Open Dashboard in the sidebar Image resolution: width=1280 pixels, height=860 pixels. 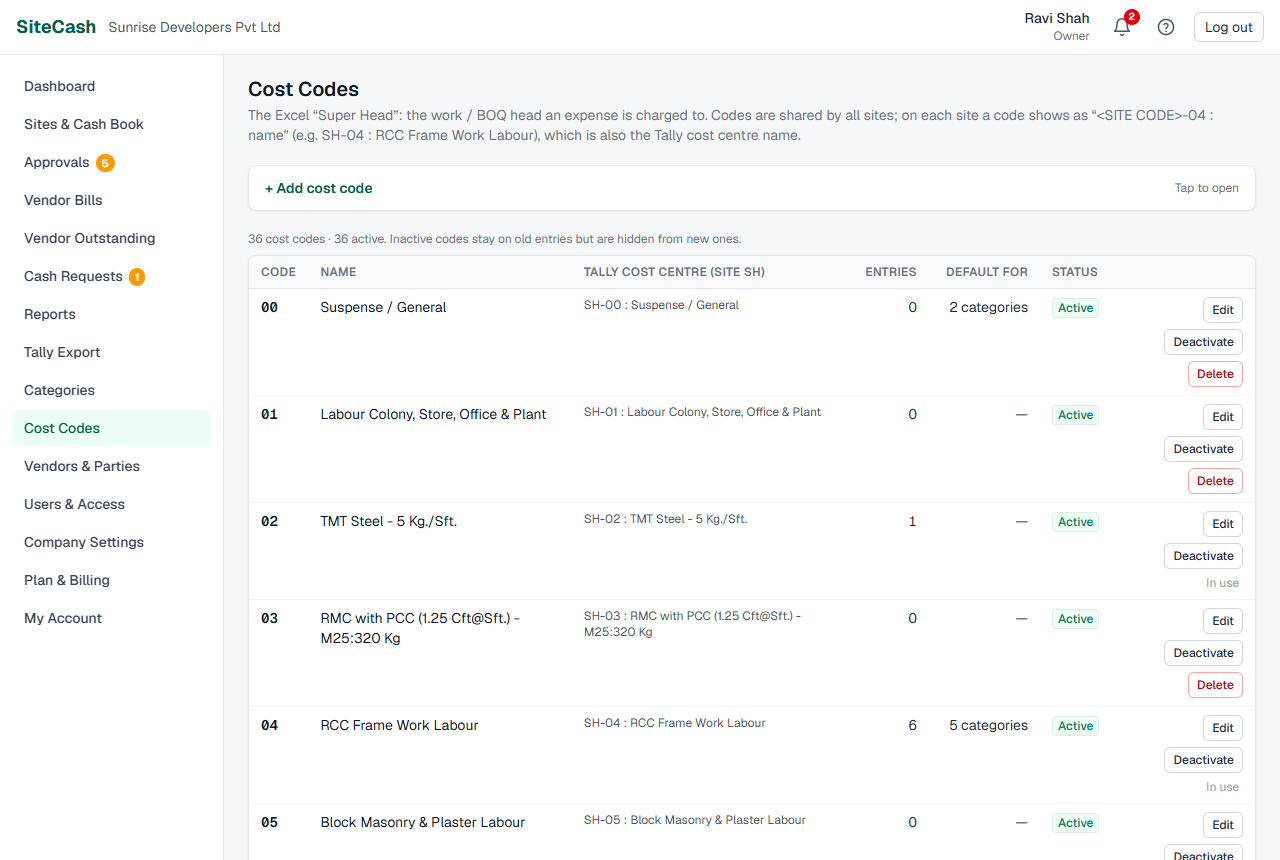(x=111, y=86)
